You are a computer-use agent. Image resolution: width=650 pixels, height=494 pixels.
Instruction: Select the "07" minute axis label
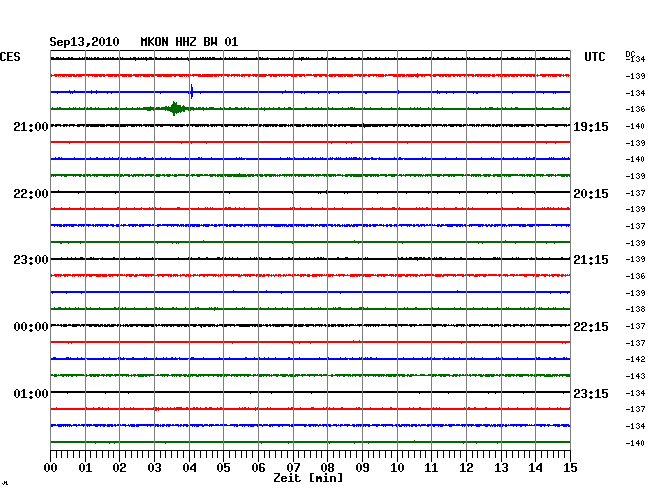pyautogui.click(x=293, y=468)
